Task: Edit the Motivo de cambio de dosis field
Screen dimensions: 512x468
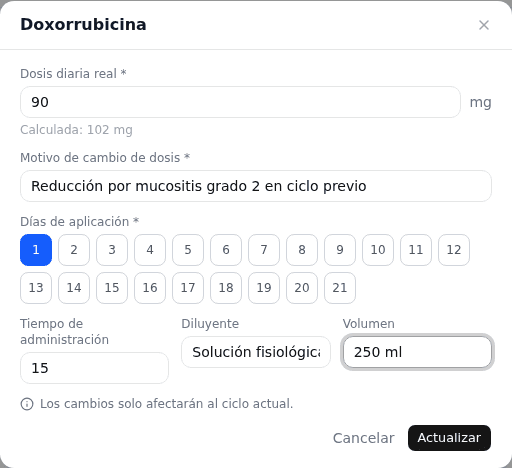Action: point(256,186)
